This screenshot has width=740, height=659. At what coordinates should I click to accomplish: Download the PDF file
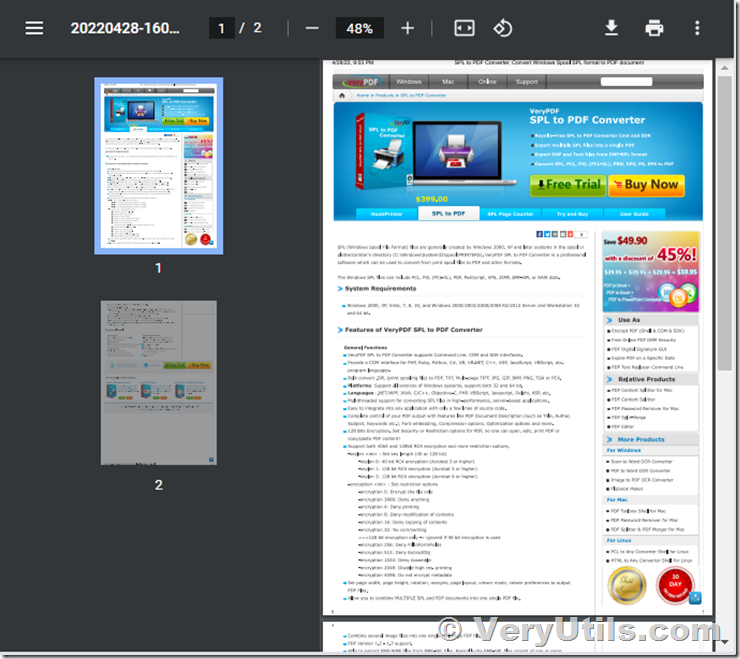pyautogui.click(x=611, y=28)
